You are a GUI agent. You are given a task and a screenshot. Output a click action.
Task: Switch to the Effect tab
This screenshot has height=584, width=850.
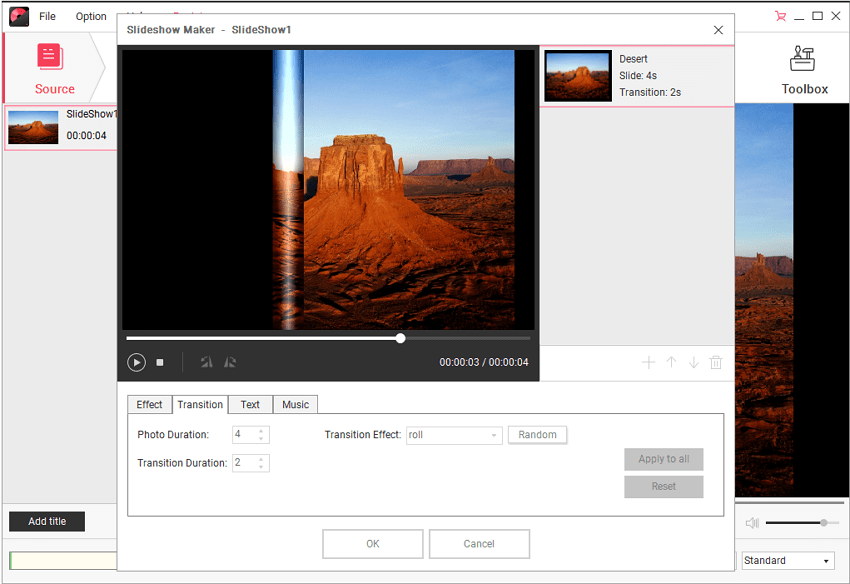tap(149, 404)
